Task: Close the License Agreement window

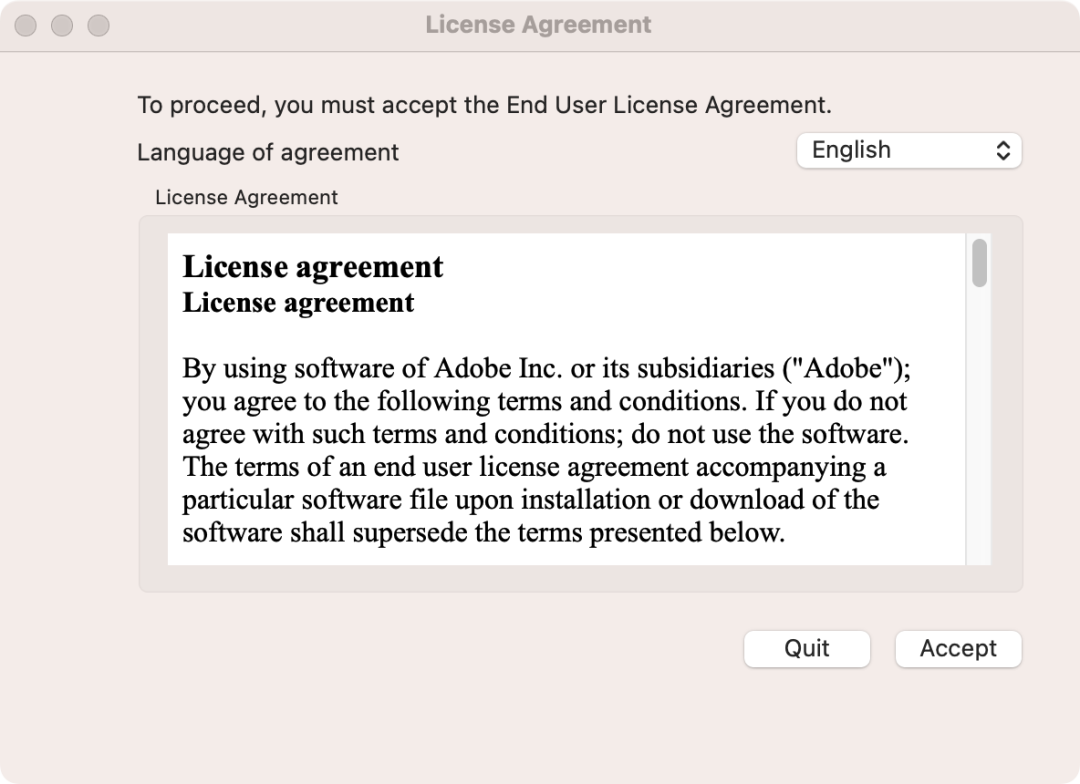Action: pos(26,25)
